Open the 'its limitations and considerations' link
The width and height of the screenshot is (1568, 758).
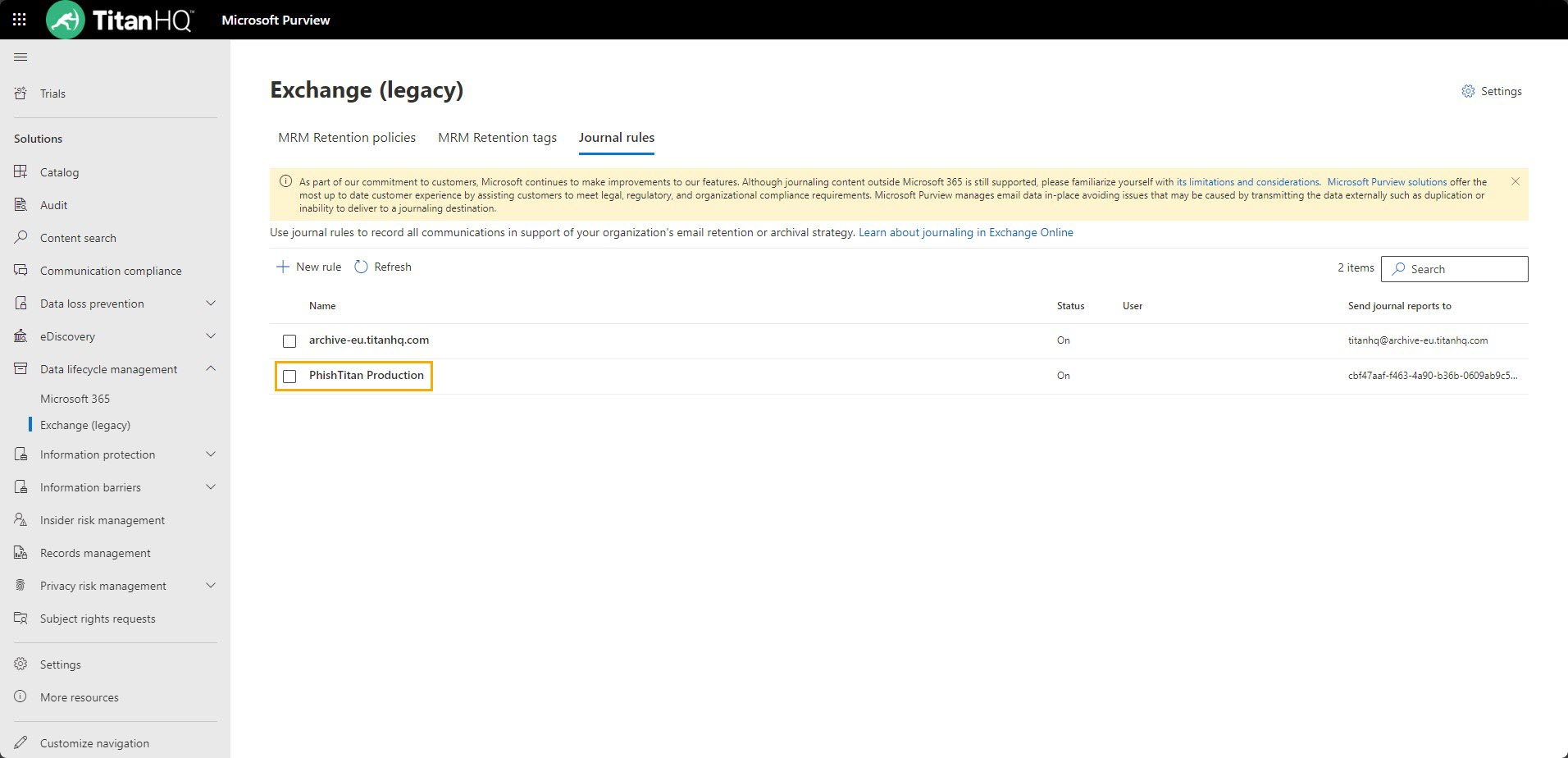point(1248,182)
